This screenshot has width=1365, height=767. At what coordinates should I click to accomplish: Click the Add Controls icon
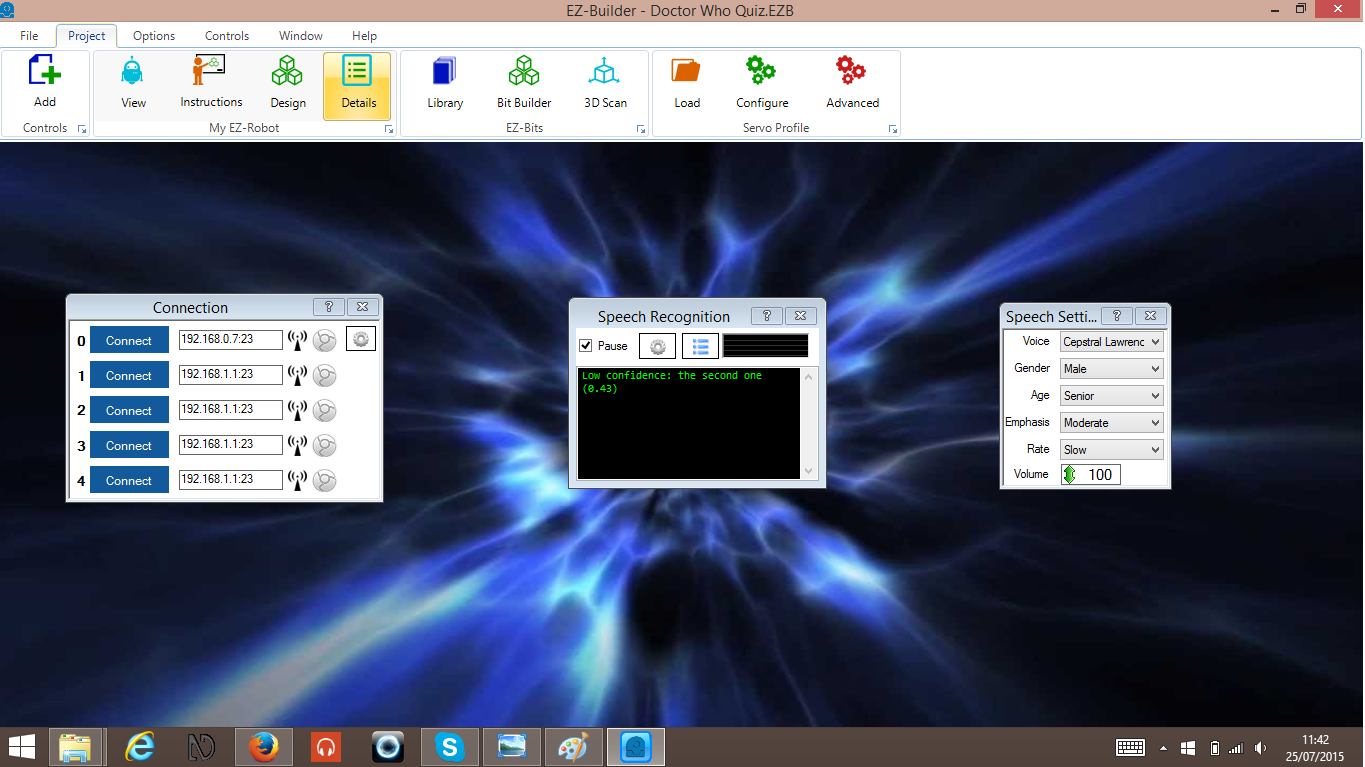click(45, 73)
